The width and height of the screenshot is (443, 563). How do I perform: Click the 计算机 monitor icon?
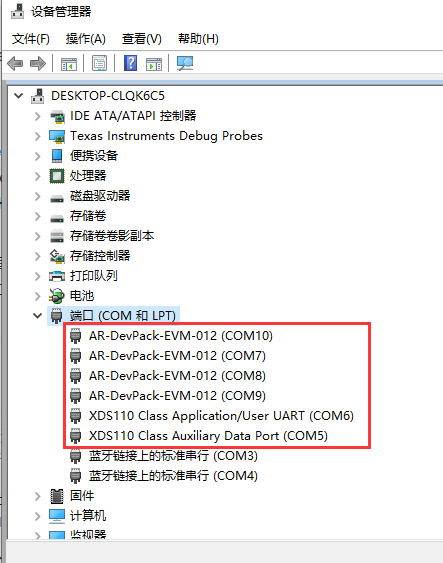tap(57, 516)
